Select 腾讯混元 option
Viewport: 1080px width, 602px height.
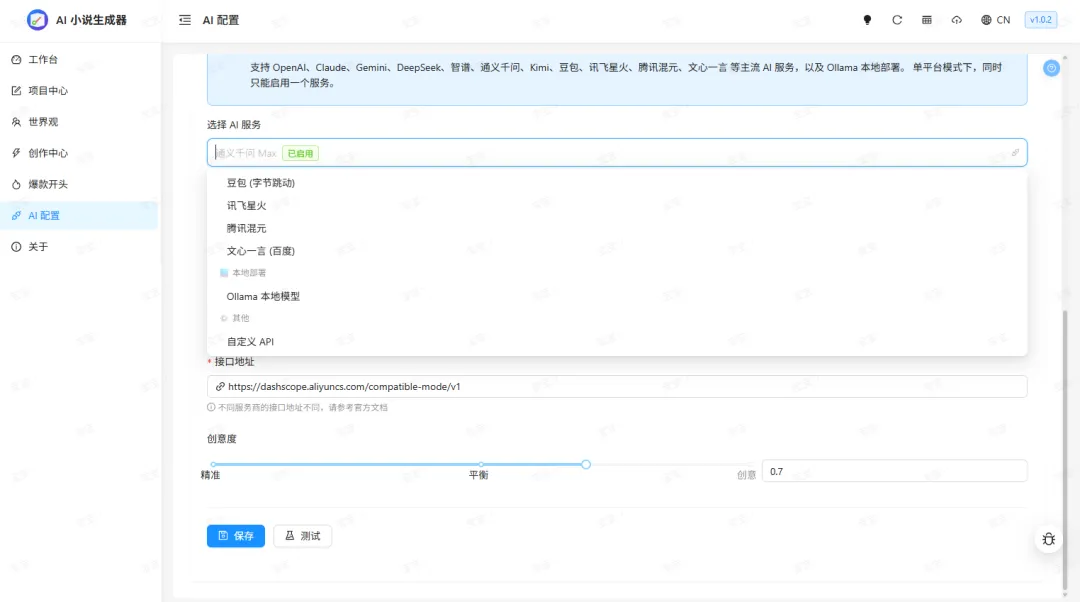616,228
